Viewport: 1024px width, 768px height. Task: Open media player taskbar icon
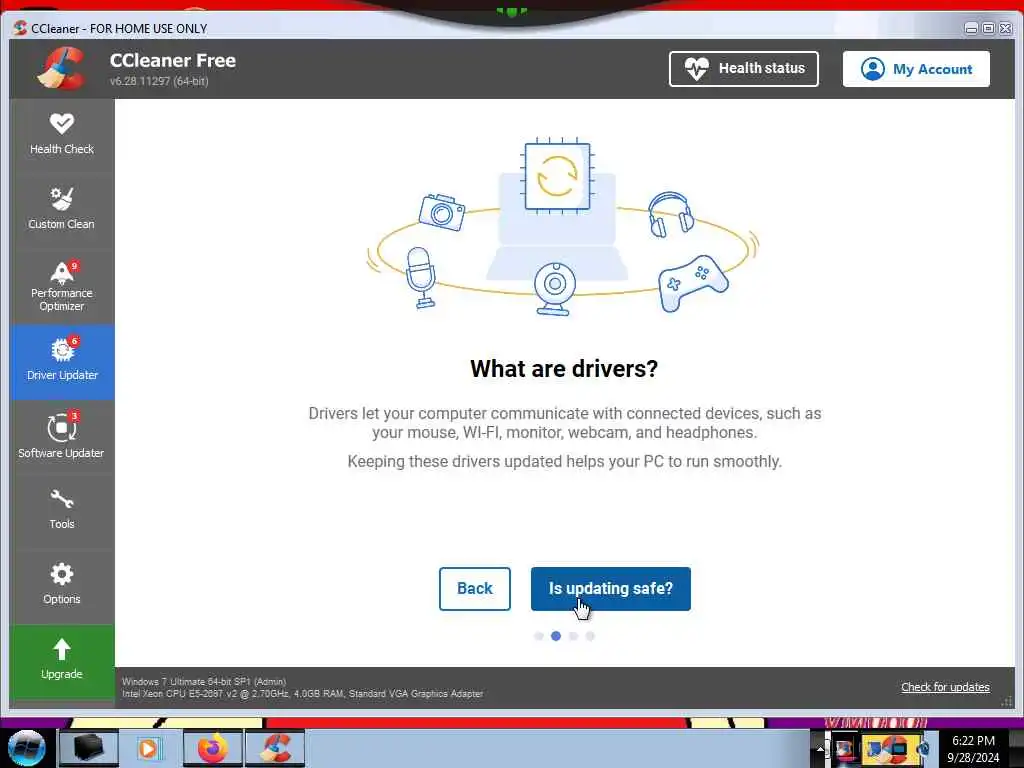pos(150,748)
